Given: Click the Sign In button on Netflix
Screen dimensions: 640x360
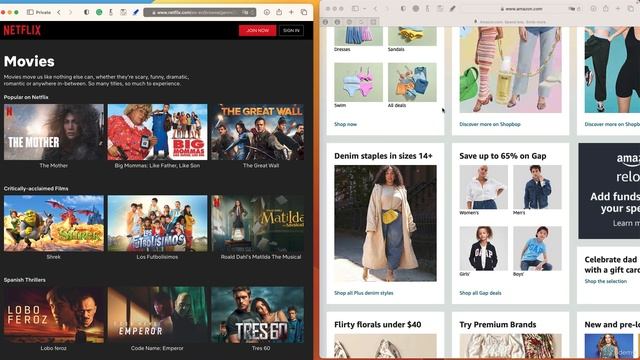Looking at the screenshot, I should point(291,31).
